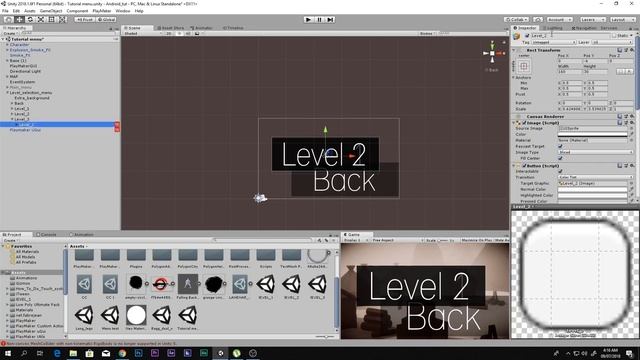The height and width of the screenshot is (360, 640).
Task: Switch to the Console tab
Action: click(x=46, y=234)
